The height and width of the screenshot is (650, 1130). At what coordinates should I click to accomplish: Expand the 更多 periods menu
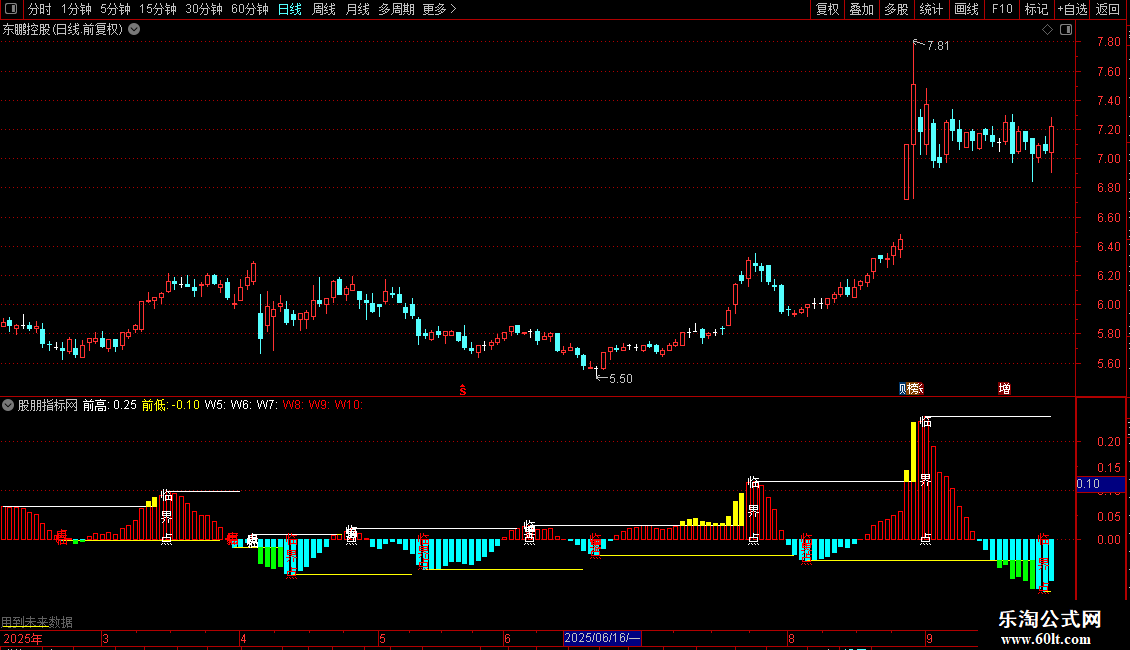(x=439, y=9)
